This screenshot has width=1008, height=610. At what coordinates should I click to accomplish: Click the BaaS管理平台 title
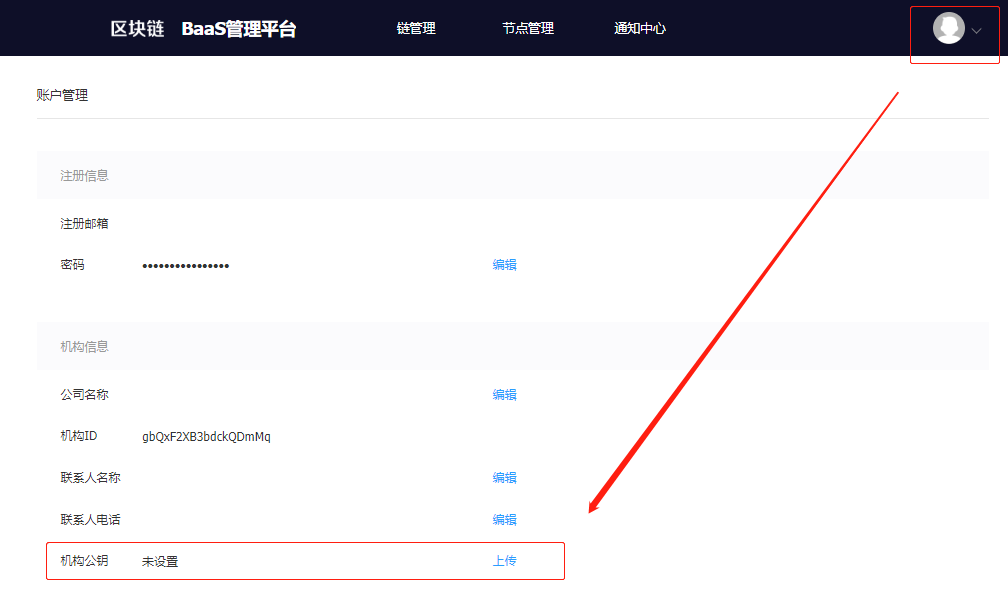[x=239, y=29]
